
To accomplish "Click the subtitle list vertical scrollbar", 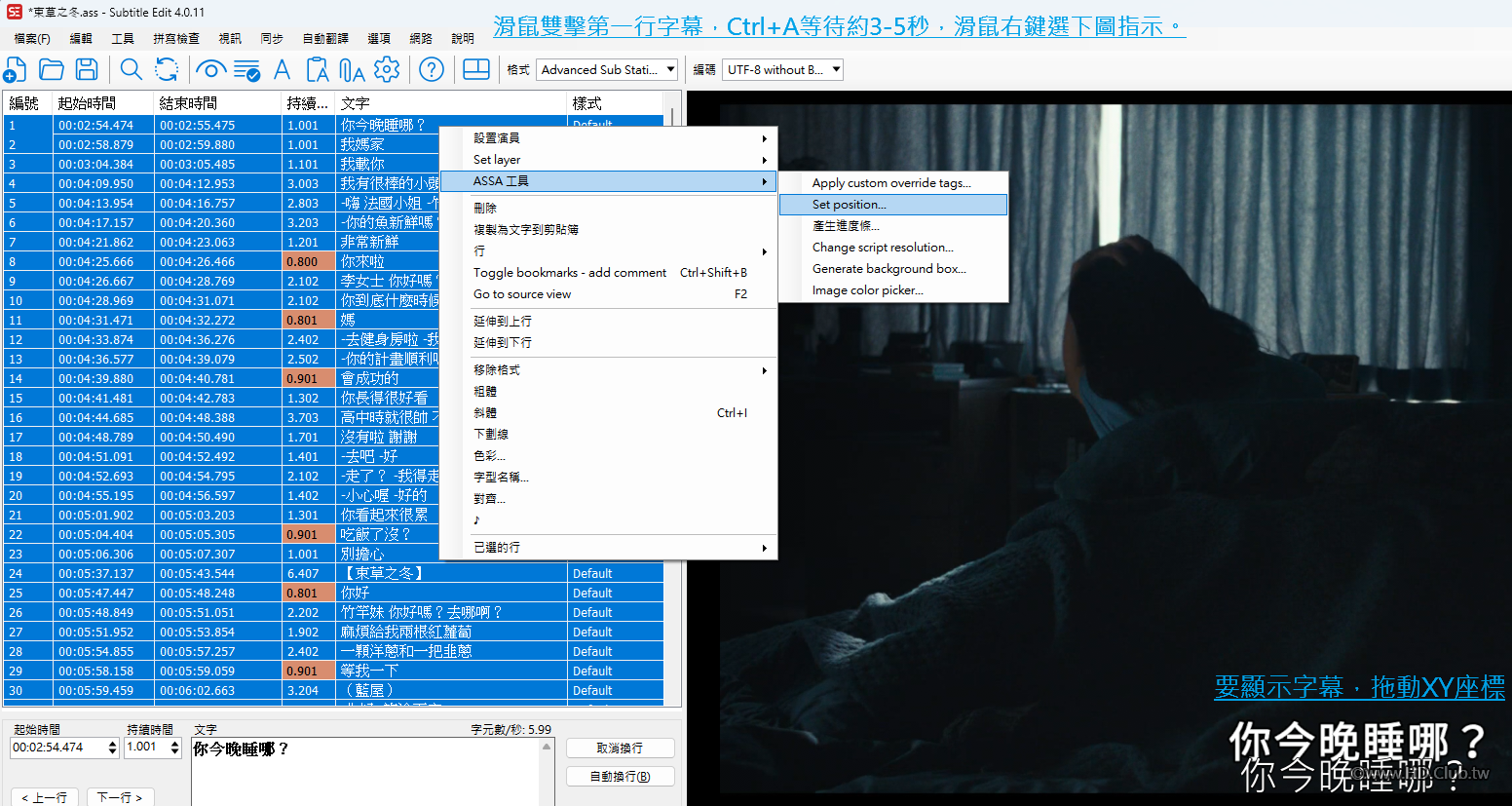I will click(x=672, y=400).
